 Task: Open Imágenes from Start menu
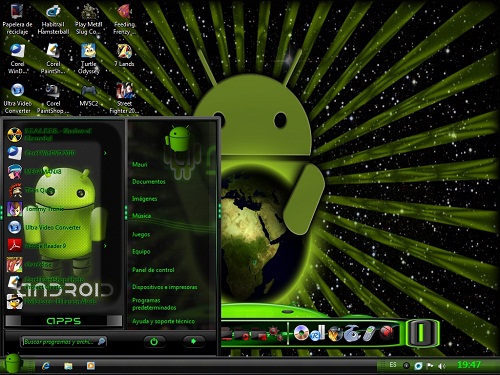144,199
